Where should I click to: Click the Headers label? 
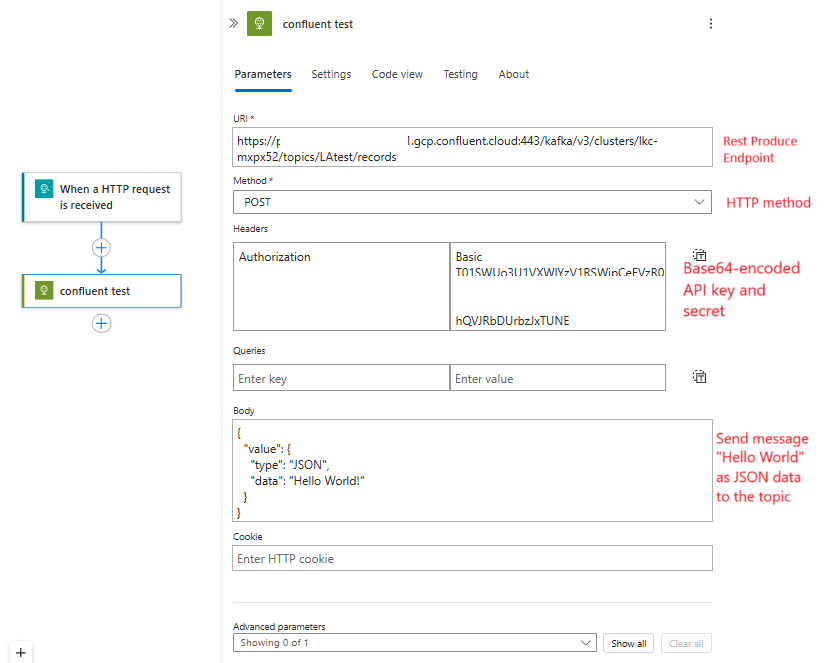(x=250, y=229)
